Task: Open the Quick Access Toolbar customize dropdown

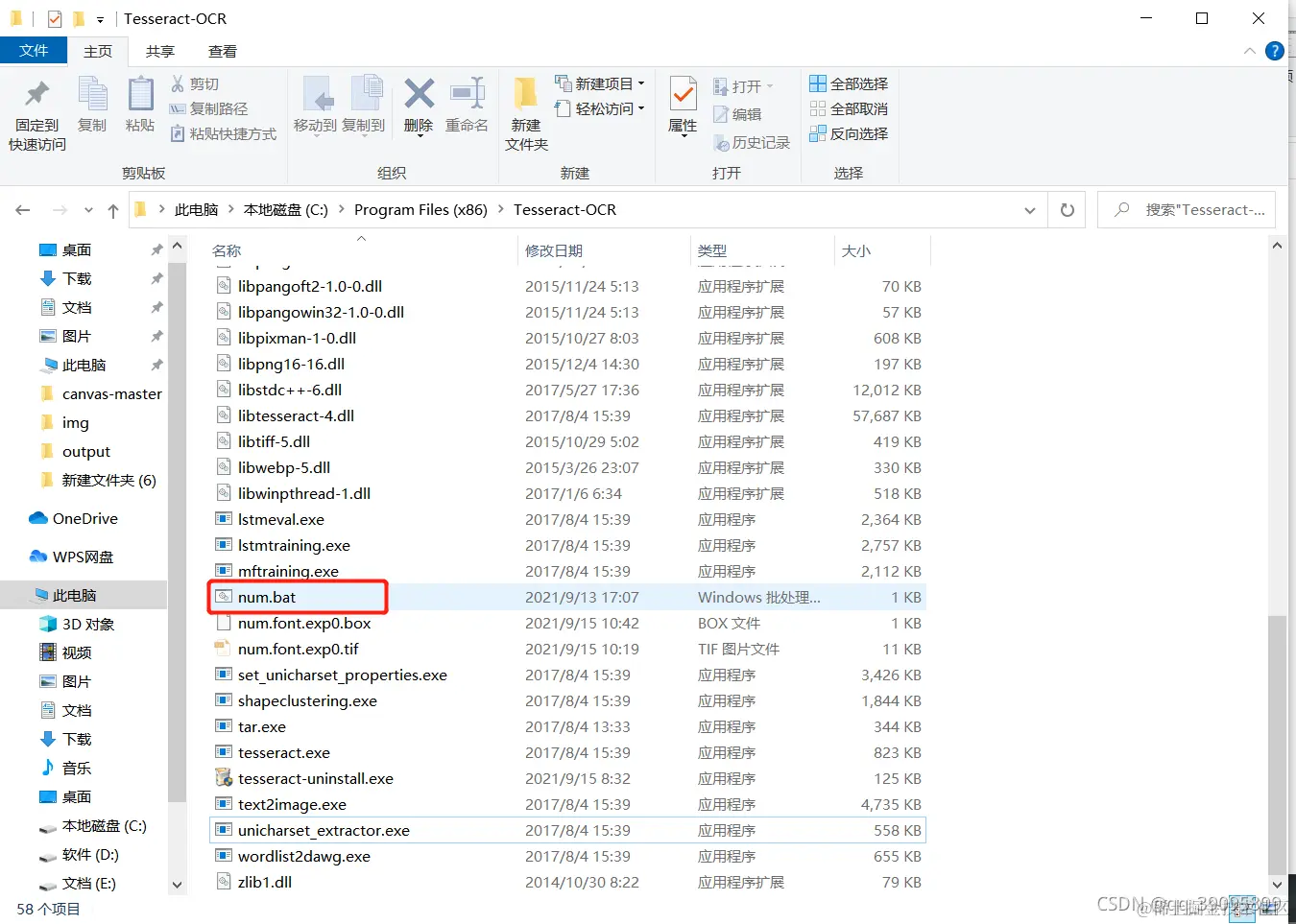Action: [x=100, y=19]
